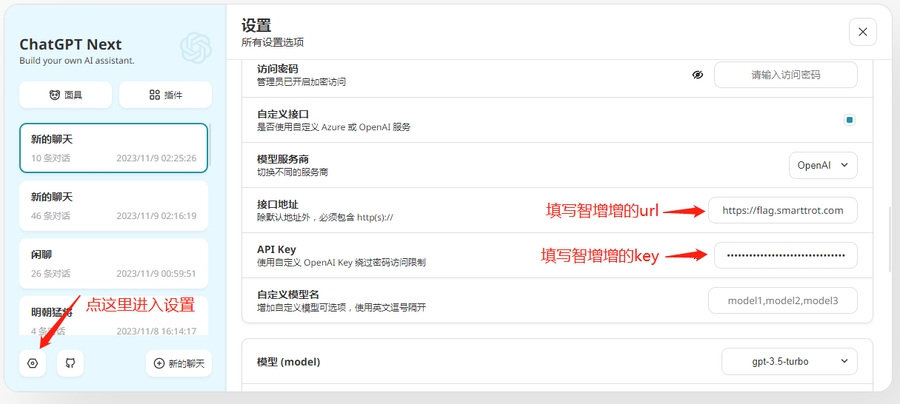
Task: Click the GitHub icon in sidebar
Action: point(70,364)
